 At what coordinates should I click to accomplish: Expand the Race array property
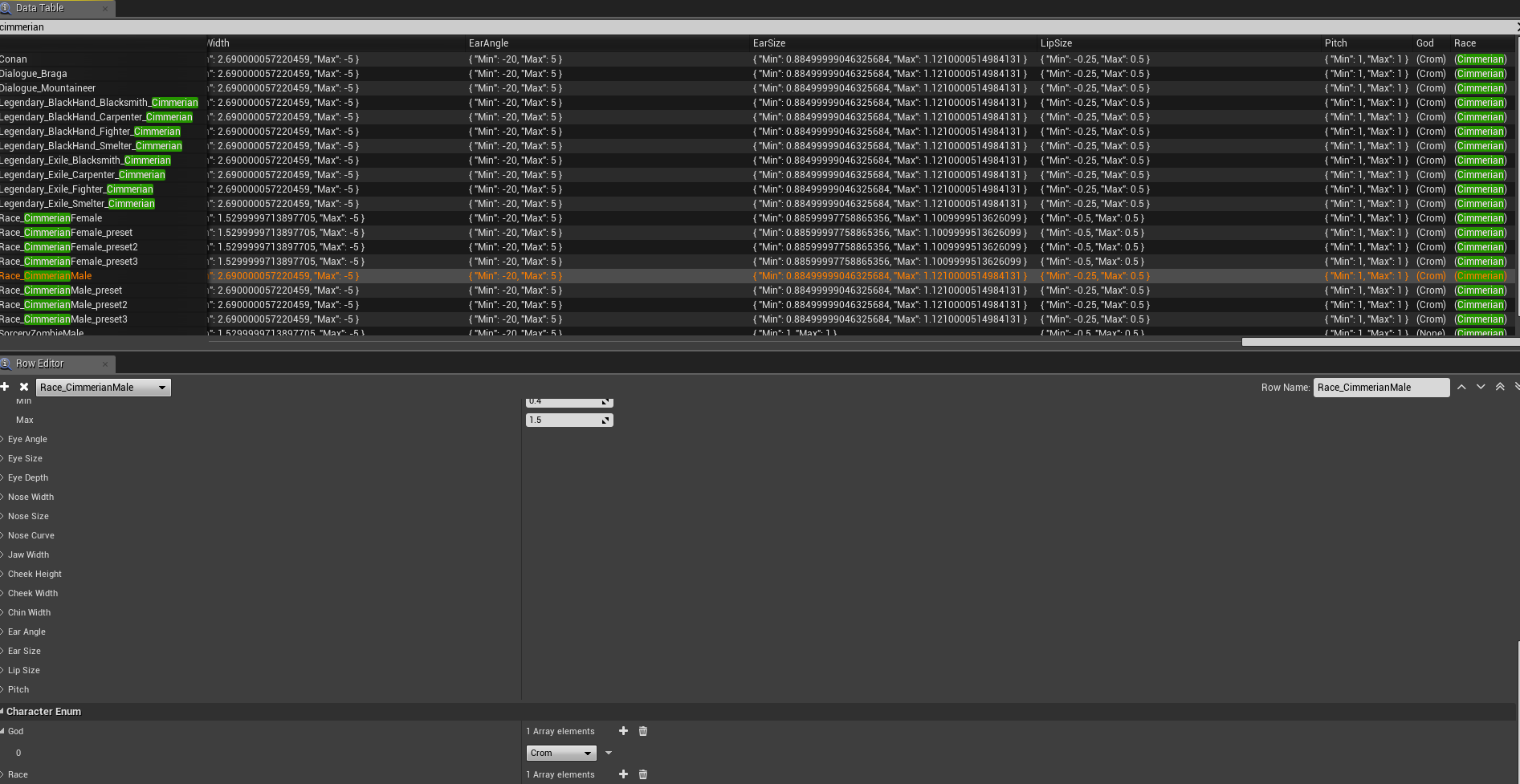click(2, 774)
